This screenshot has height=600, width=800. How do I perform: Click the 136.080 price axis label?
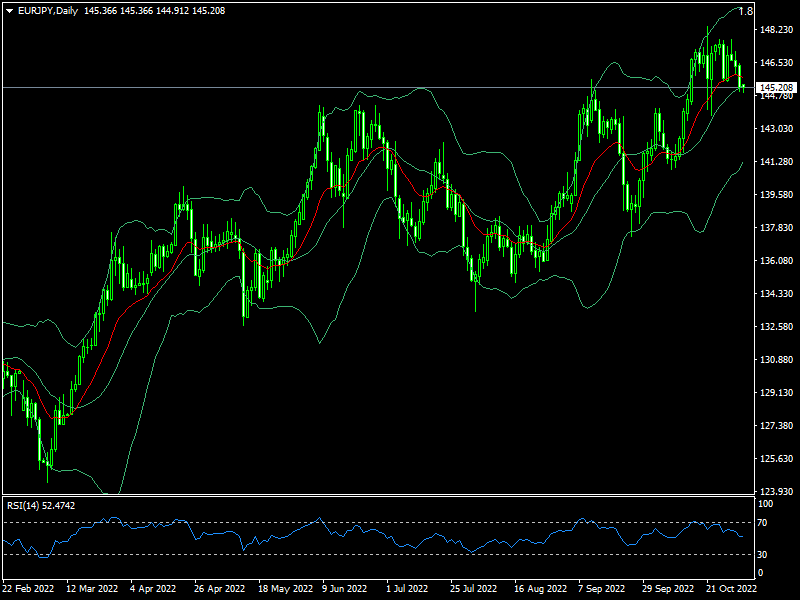(777, 261)
